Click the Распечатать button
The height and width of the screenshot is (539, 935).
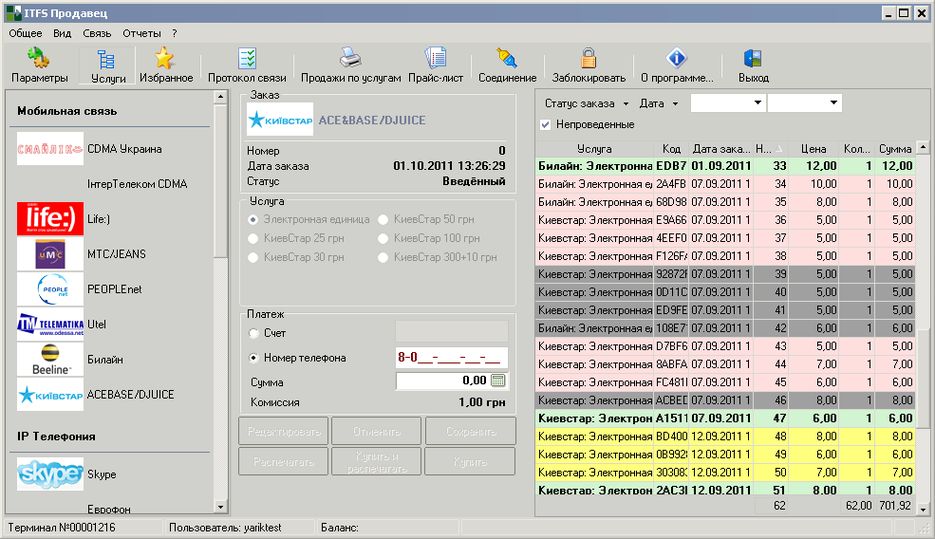click(x=283, y=461)
